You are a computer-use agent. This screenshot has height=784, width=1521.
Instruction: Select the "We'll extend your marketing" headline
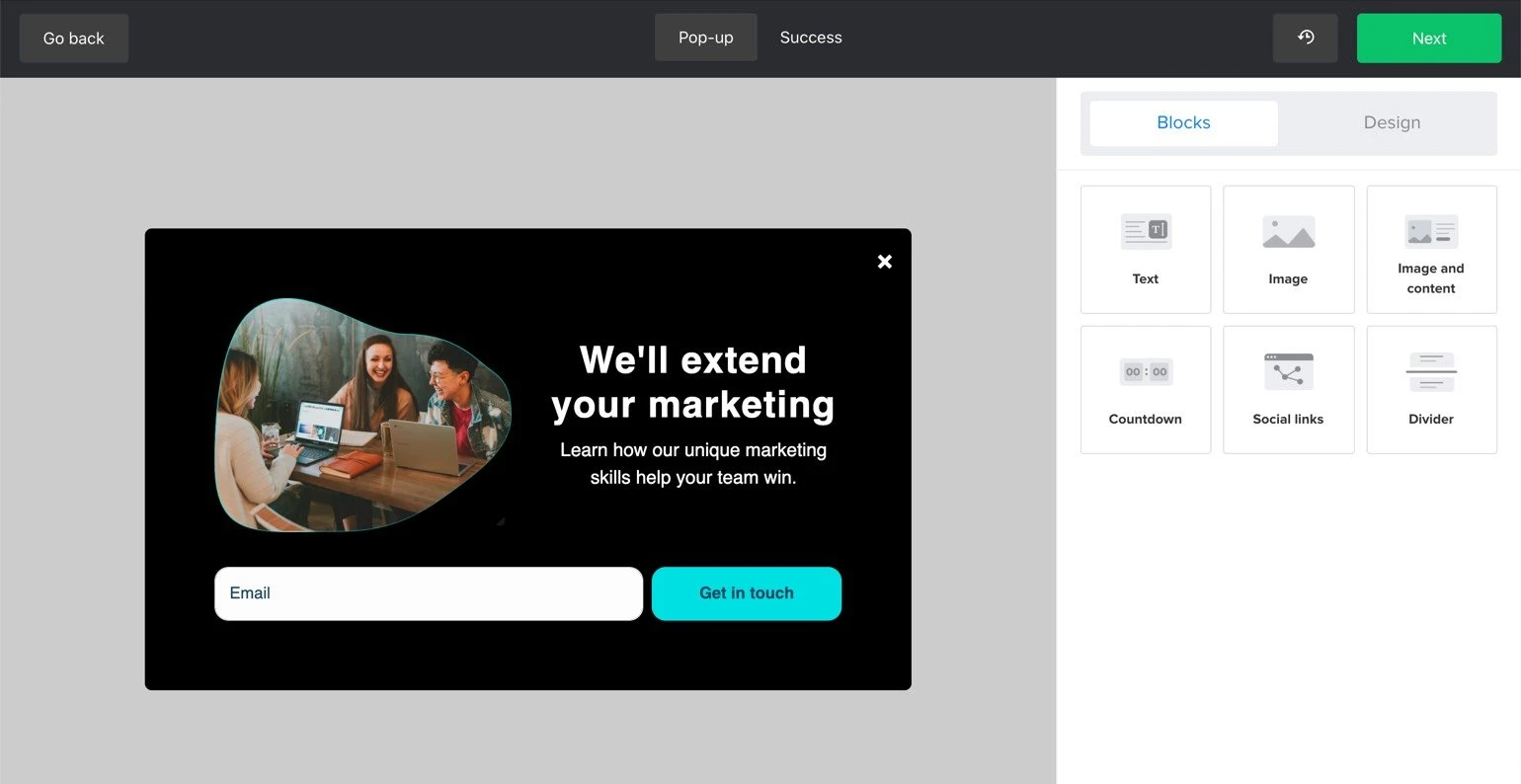(693, 382)
